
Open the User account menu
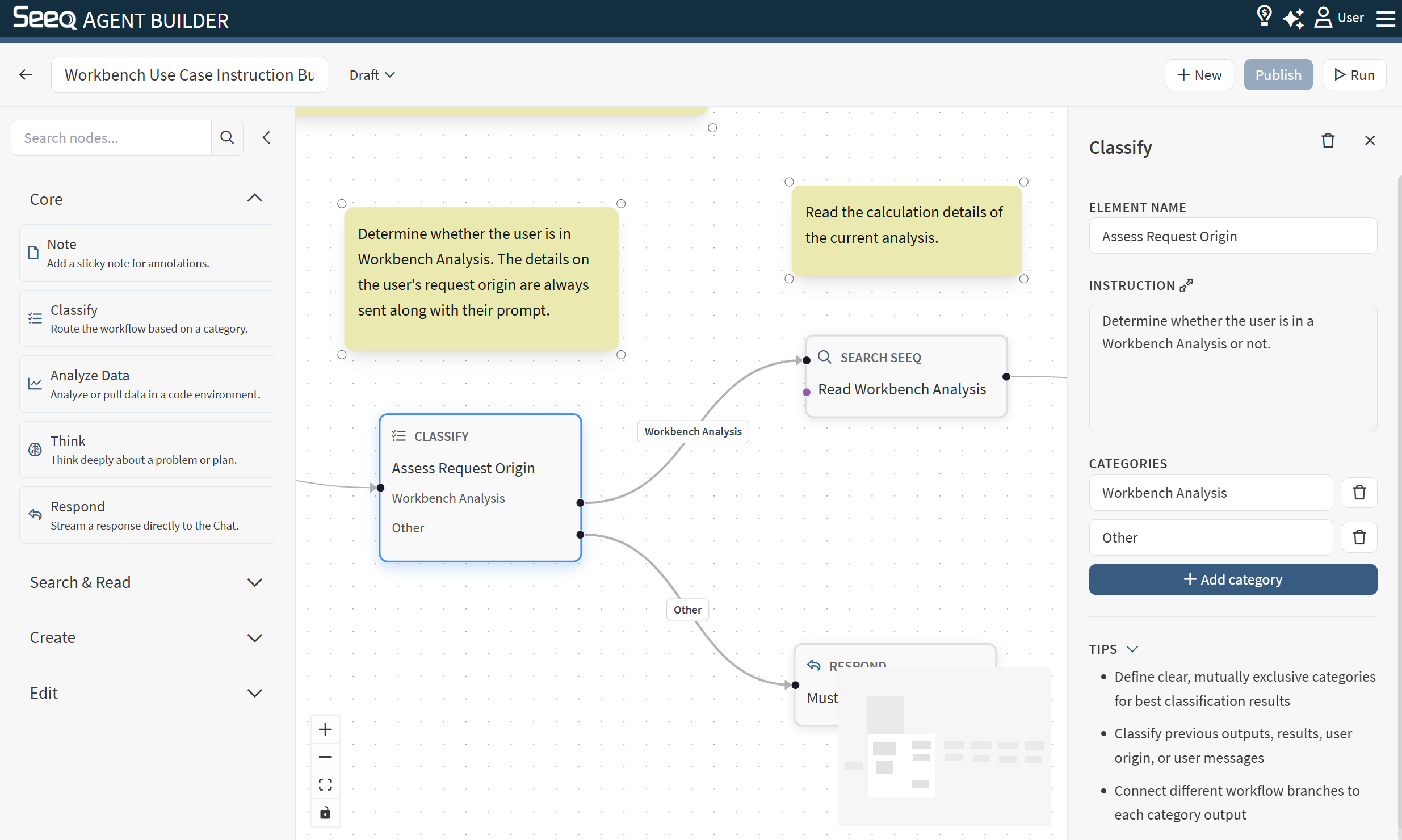click(1338, 18)
